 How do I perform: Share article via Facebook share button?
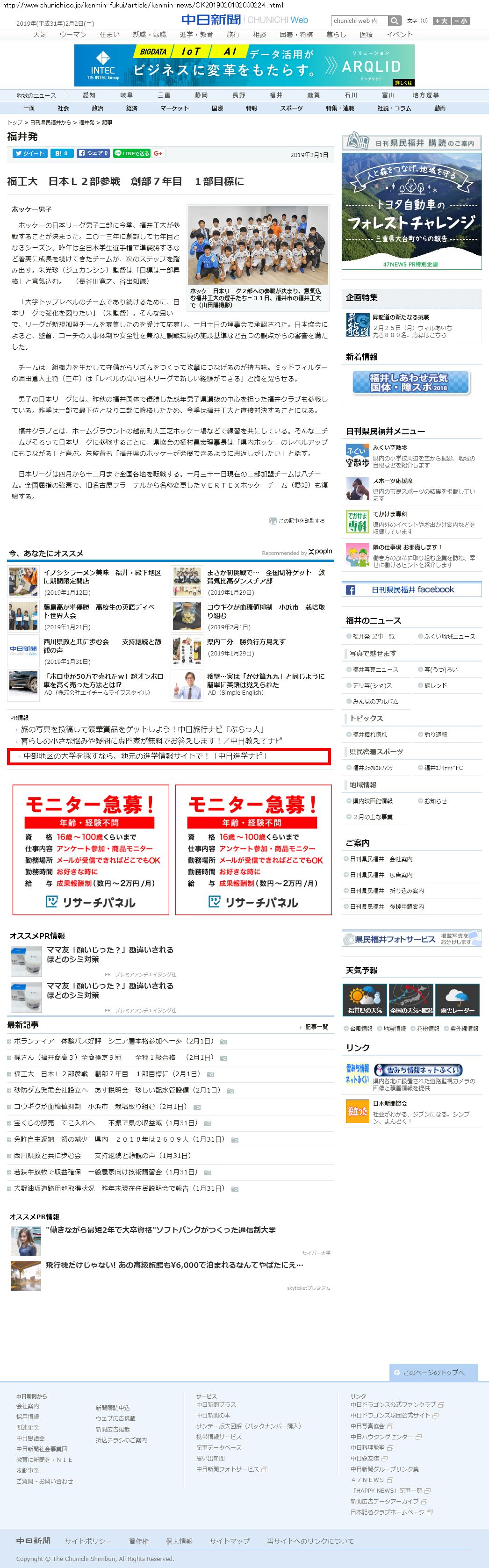[93, 153]
